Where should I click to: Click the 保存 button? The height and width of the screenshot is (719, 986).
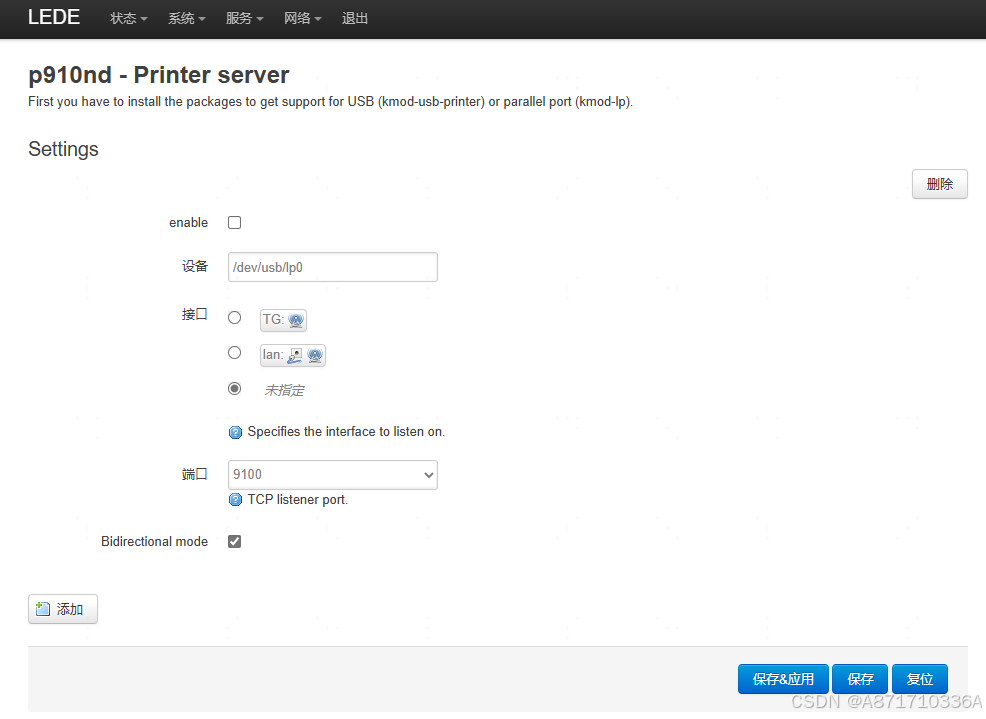tap(860, 679)
